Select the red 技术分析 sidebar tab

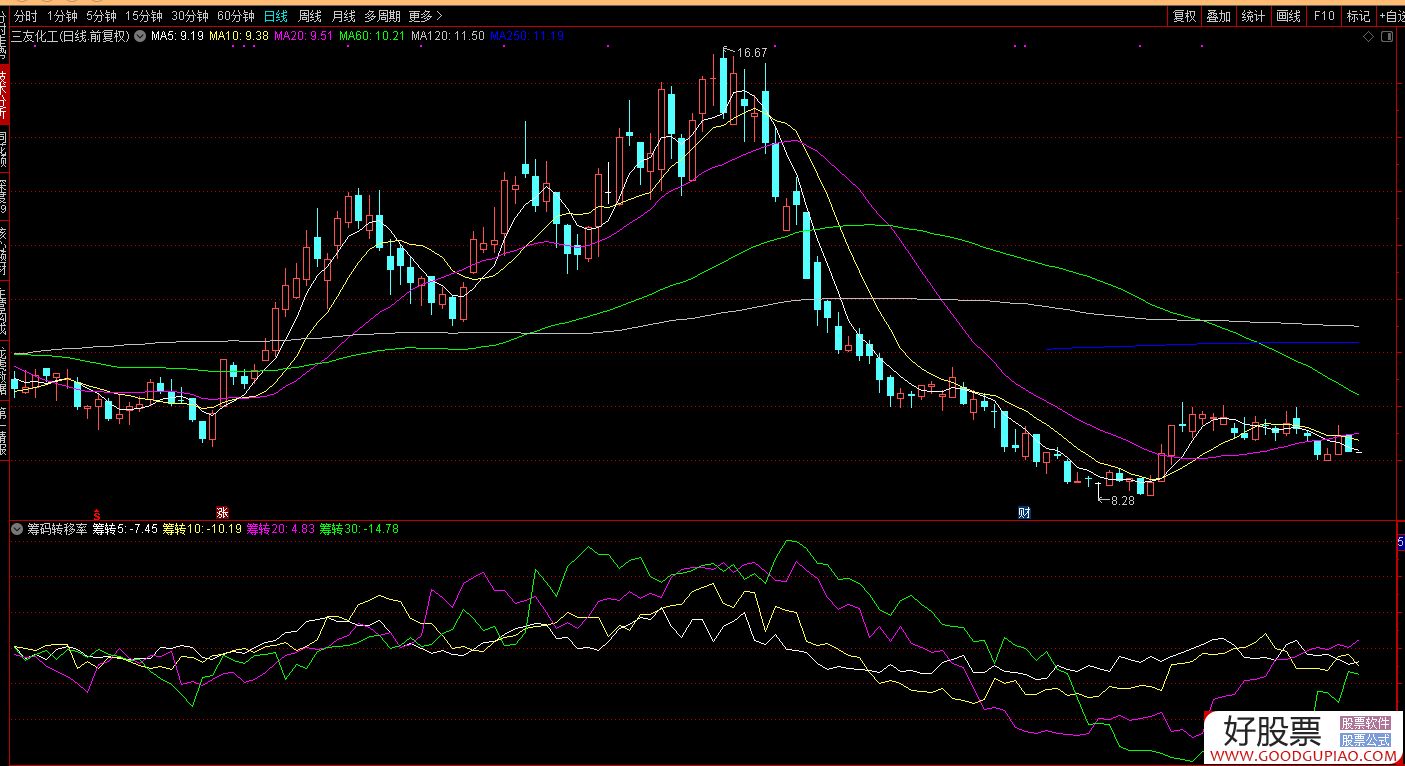[x=4, y=96]
